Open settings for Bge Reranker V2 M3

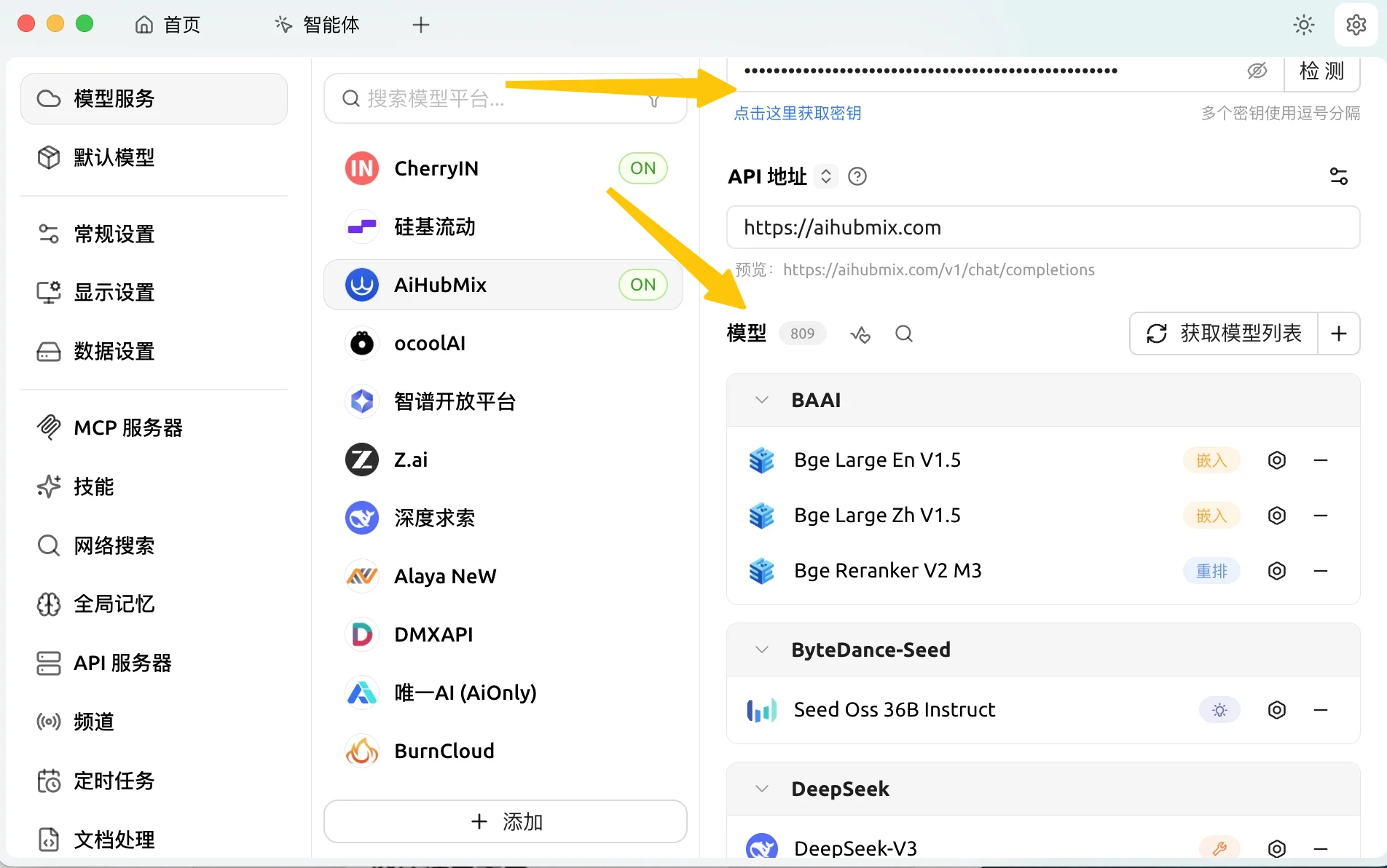click(1276, 571)
